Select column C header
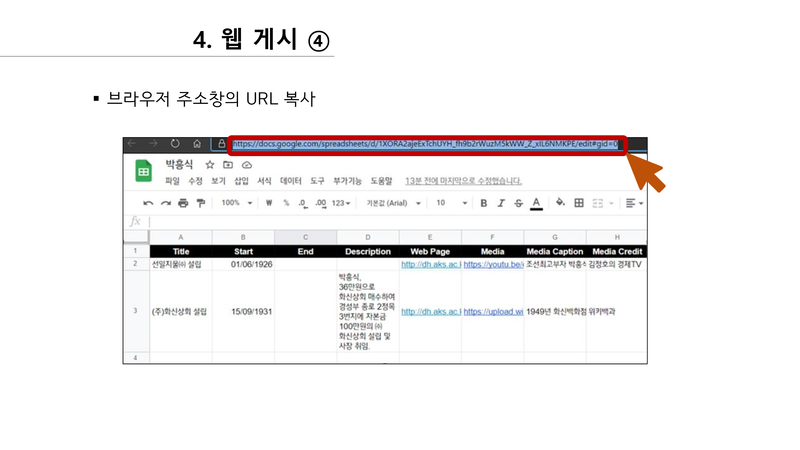 (x=306, y=237)
